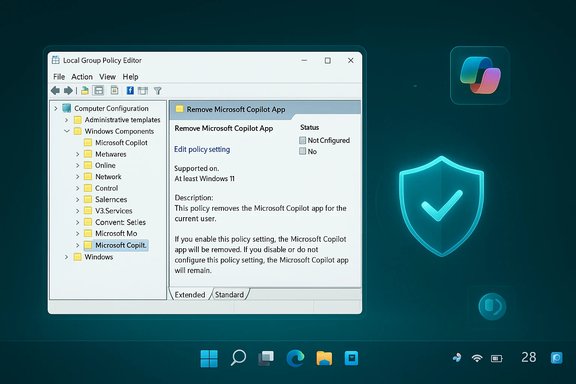
Task: Click the properties sheet toolbar icon
Action: click(x=115, y=90)
